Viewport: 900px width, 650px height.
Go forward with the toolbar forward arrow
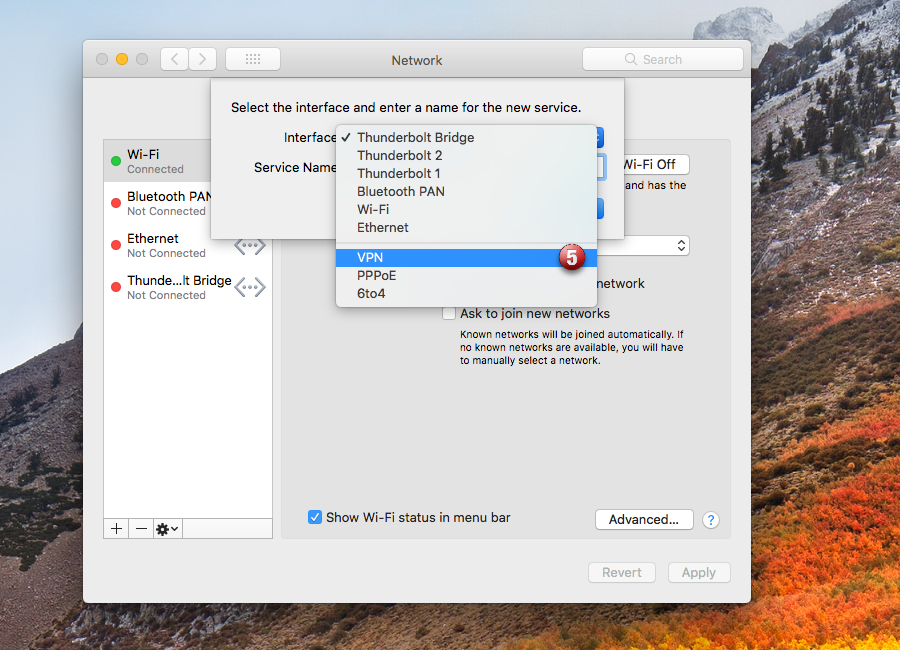click(203, 59)
